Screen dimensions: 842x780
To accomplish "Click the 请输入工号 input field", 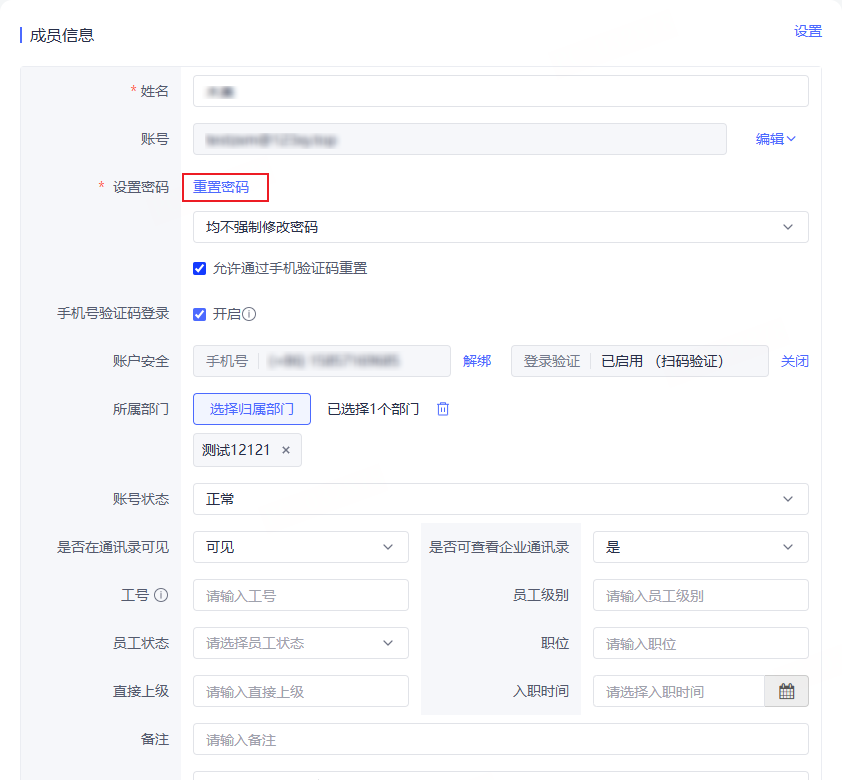I will click(301, 595).
